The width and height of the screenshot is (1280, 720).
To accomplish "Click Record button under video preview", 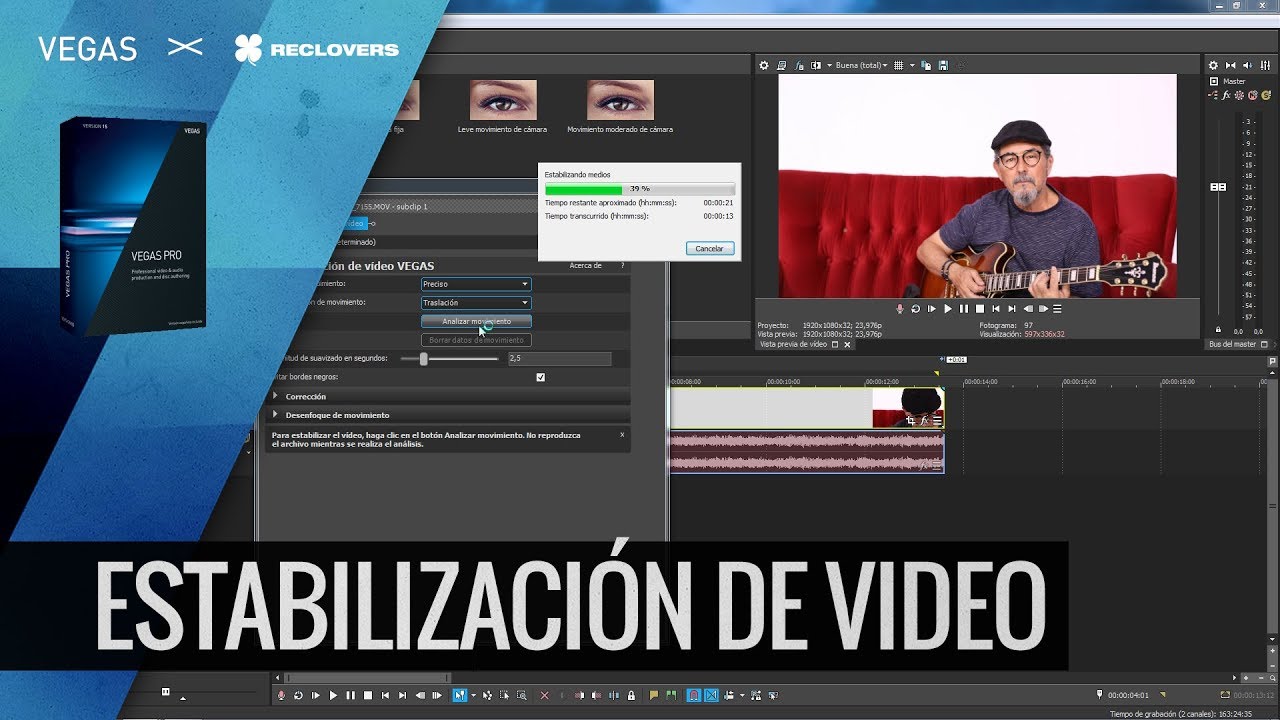I will (x=900, y=309).
